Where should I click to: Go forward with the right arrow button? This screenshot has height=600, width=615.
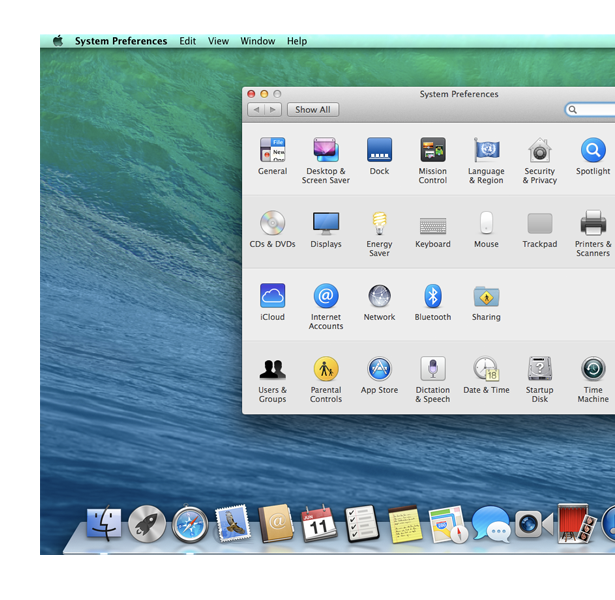pyautogui.click(x=273, y=109)
